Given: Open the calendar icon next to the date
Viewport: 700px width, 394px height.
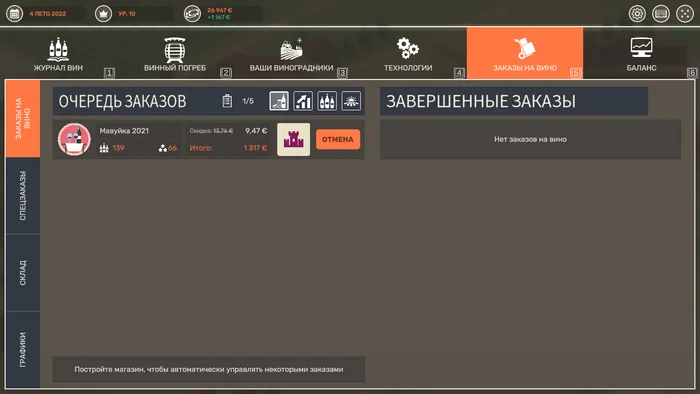Looking at the screenshot, I should pyautogui.click(x=14, y=13).
